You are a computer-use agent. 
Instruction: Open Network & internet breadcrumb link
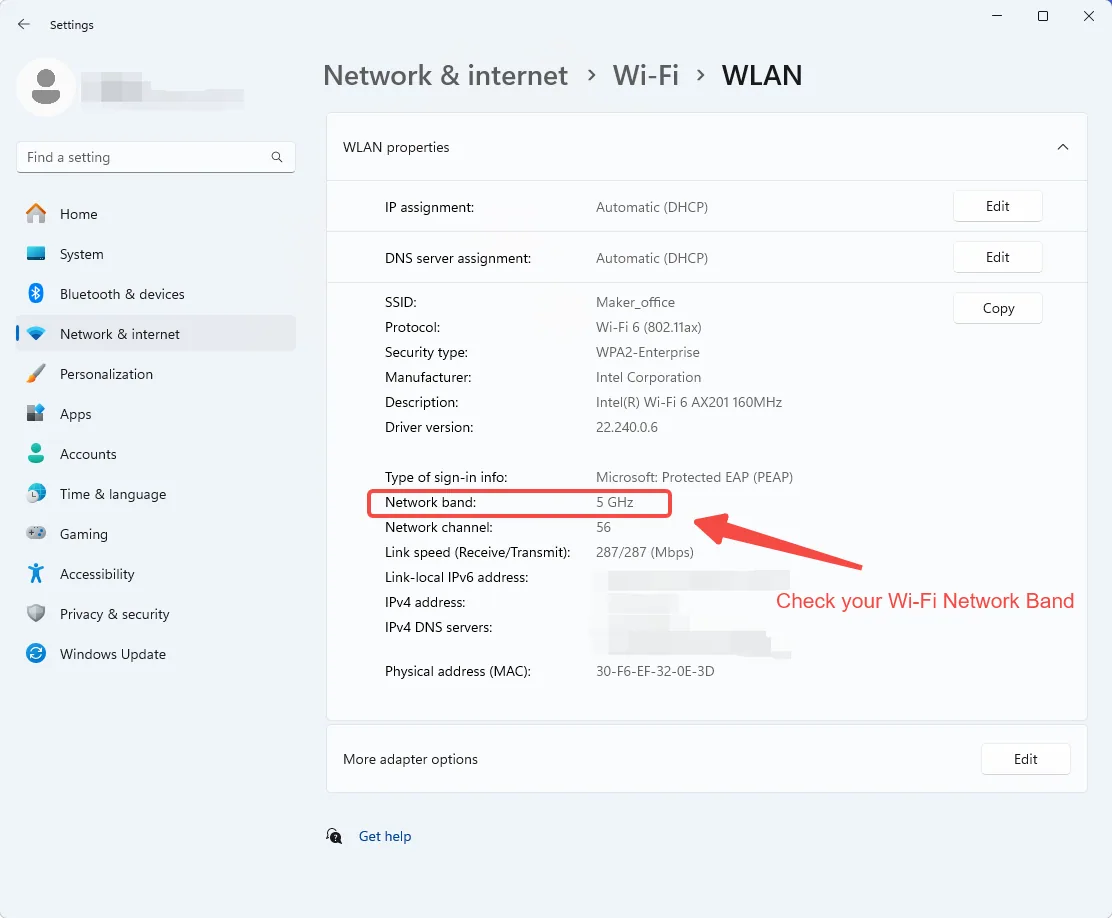pyautogui.click(x=445, y=75)
